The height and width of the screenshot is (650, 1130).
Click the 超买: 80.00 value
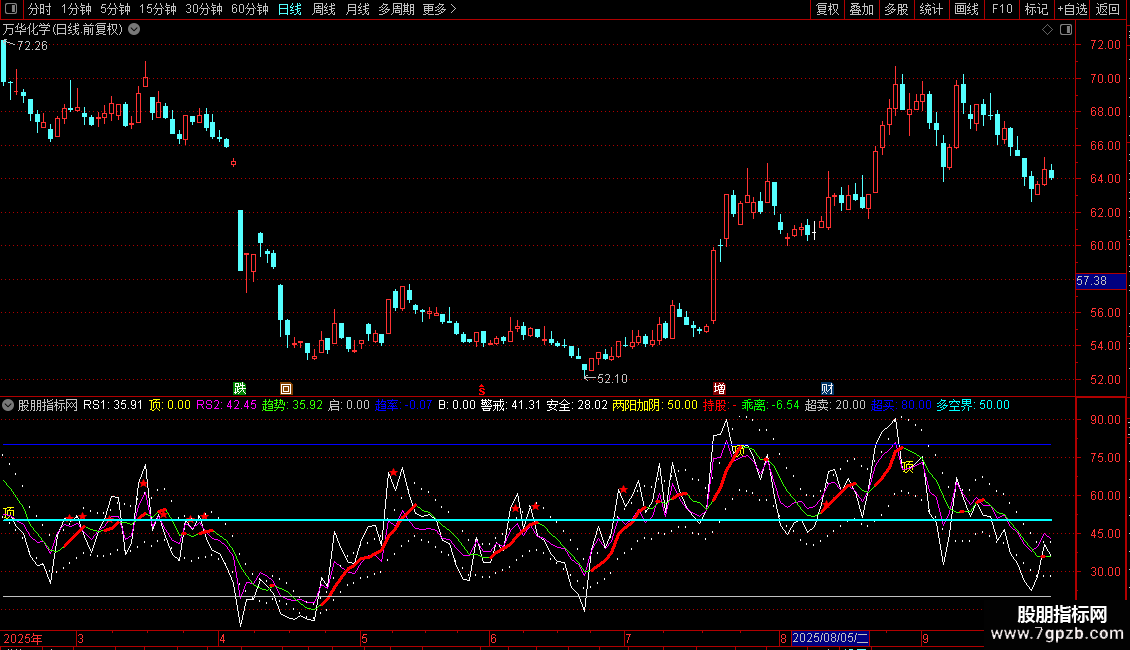point(902,406)
